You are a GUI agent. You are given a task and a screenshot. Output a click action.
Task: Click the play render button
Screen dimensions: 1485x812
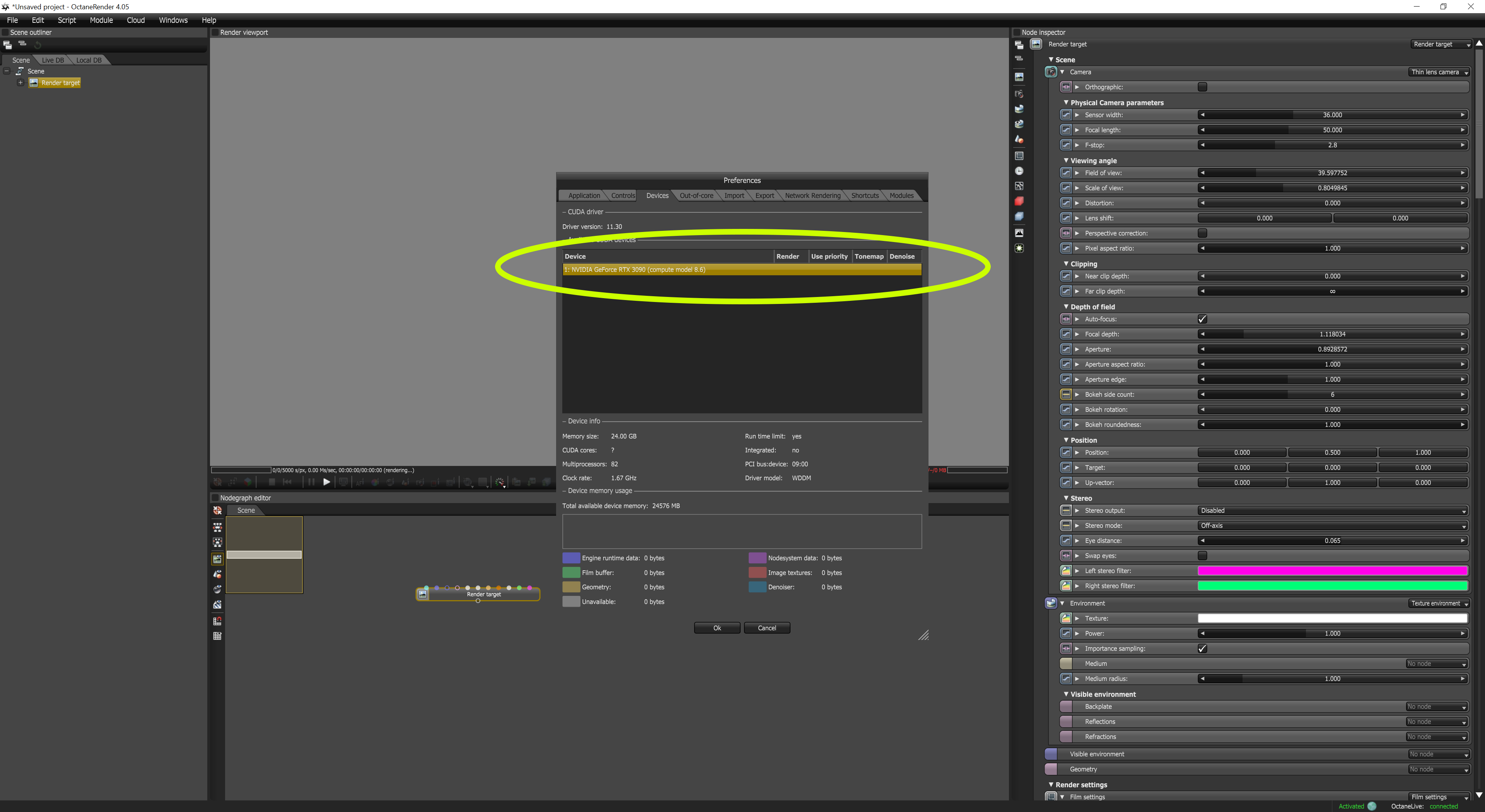click(x=326, y=482)
